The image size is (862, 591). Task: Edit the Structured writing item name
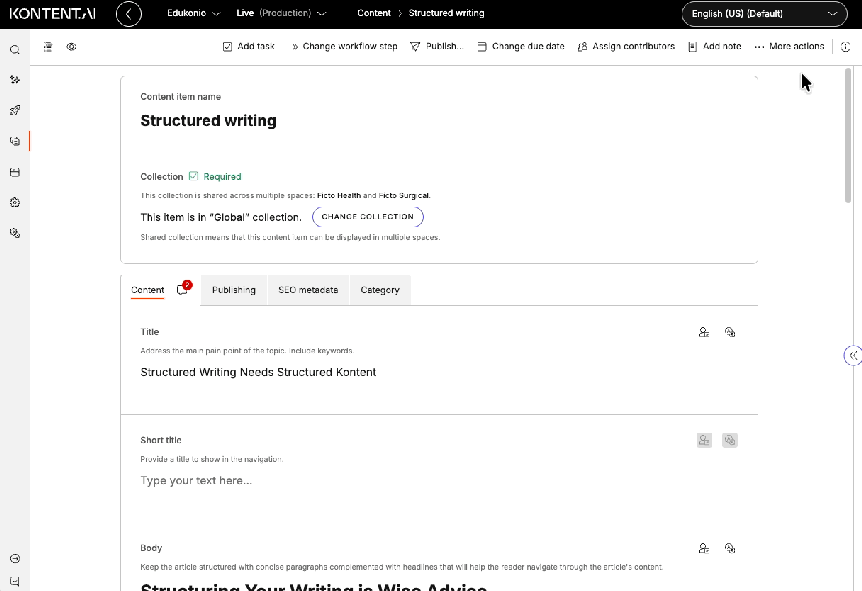pos(208,121)
